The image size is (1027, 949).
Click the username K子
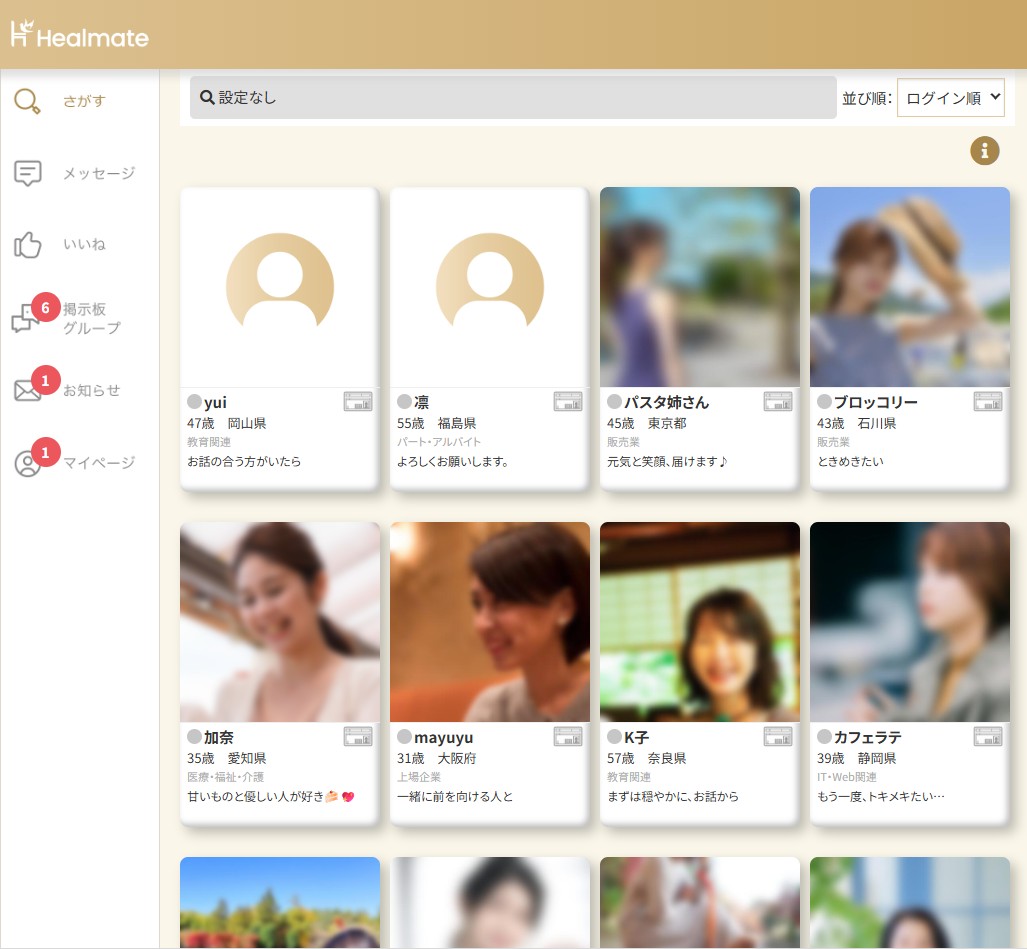[636, 738]
